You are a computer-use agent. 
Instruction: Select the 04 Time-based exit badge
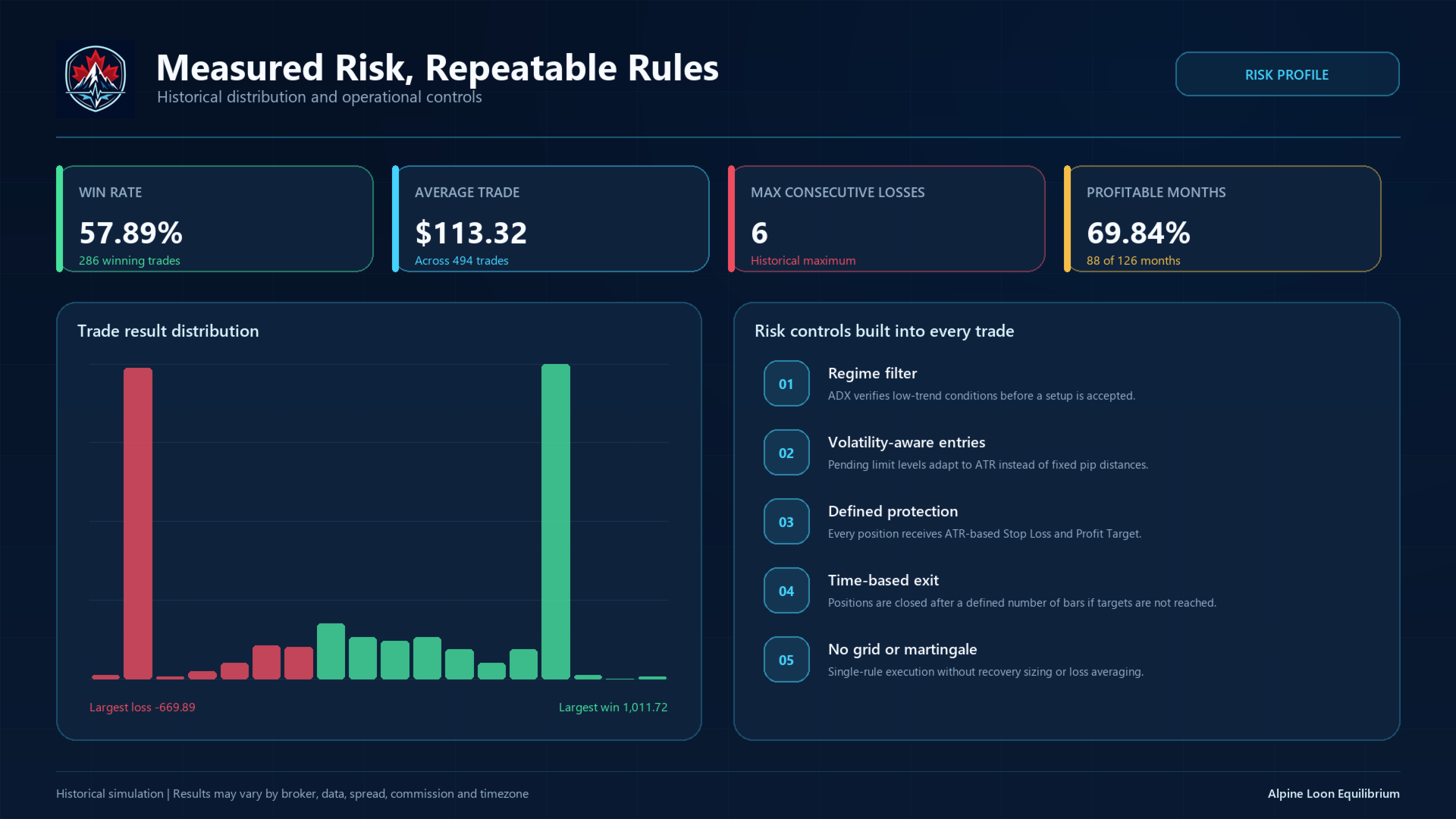point(786,591)
